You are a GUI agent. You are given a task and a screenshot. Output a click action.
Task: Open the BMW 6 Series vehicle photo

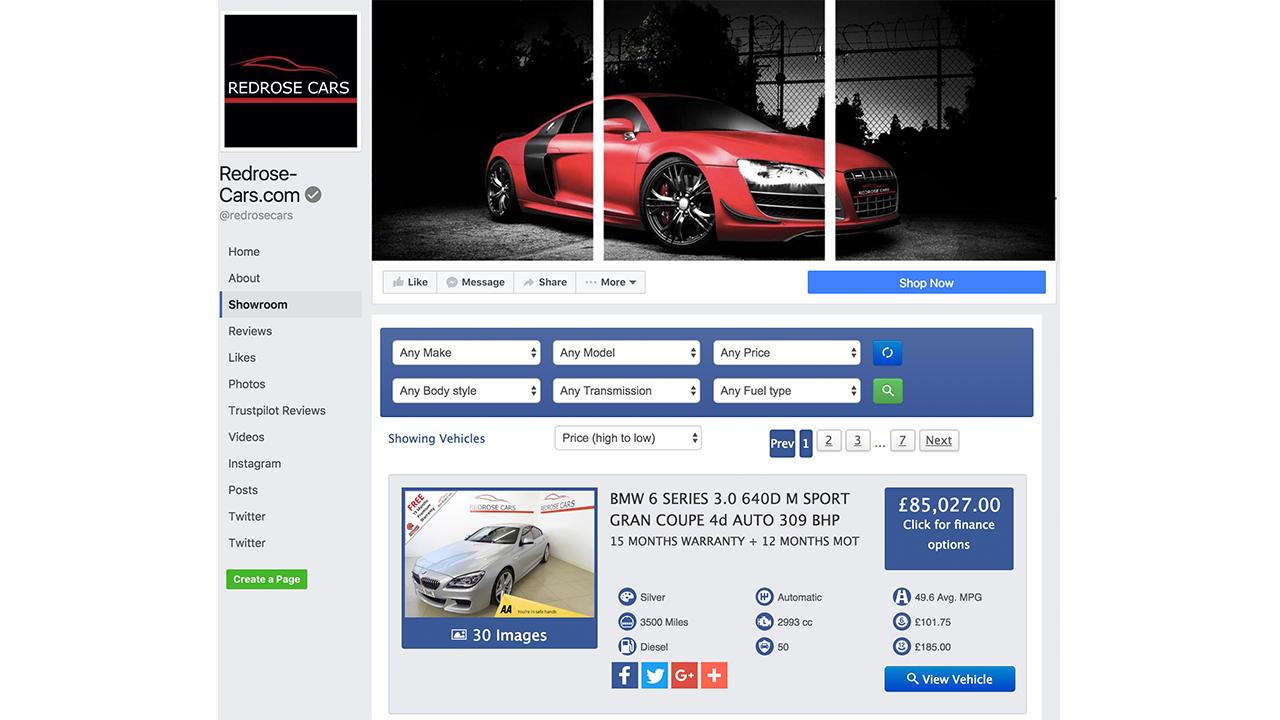[x=499, y=555]
